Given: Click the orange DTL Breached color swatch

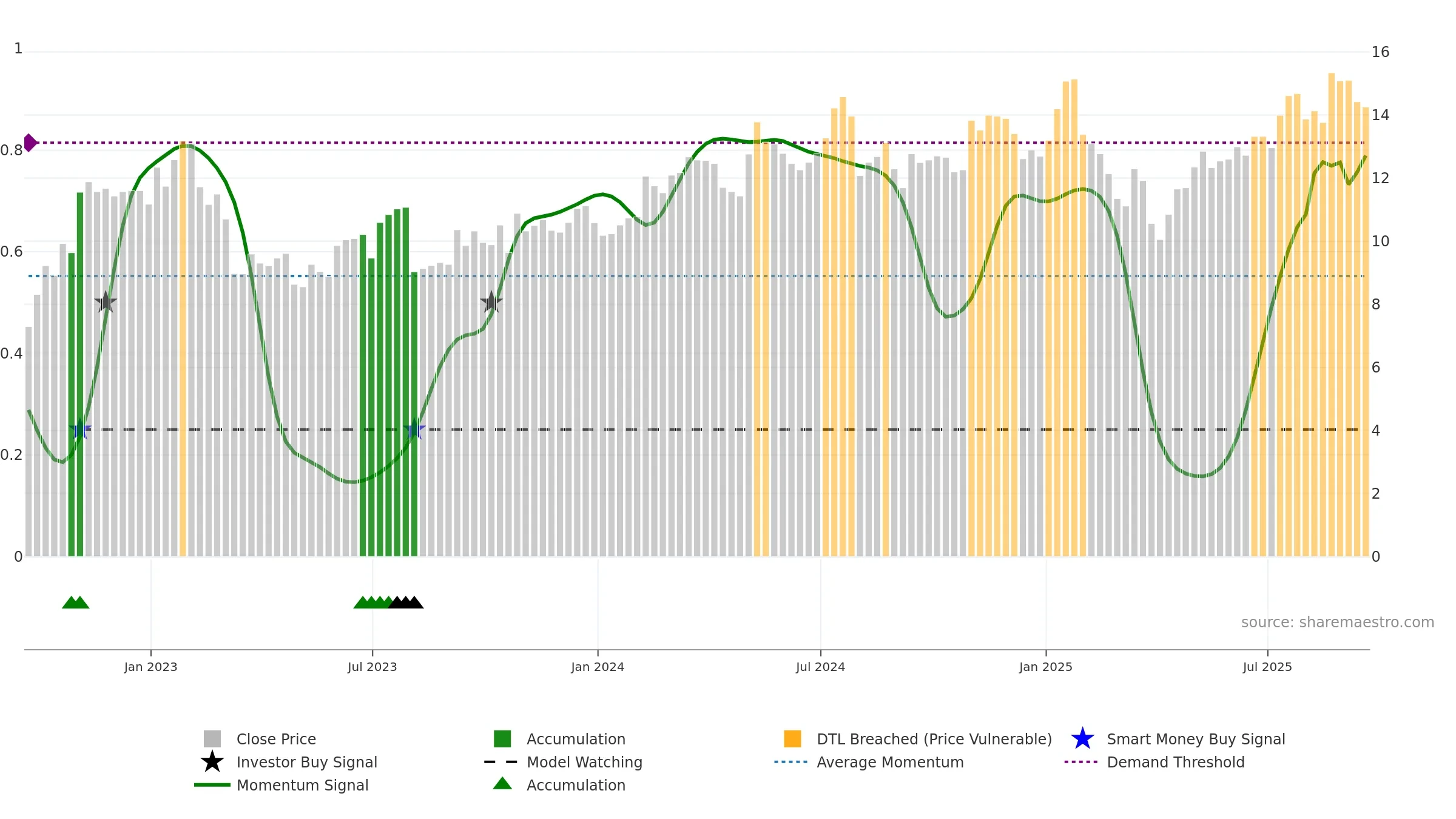Looking at the screenshot, I should (x=792, y=739).
